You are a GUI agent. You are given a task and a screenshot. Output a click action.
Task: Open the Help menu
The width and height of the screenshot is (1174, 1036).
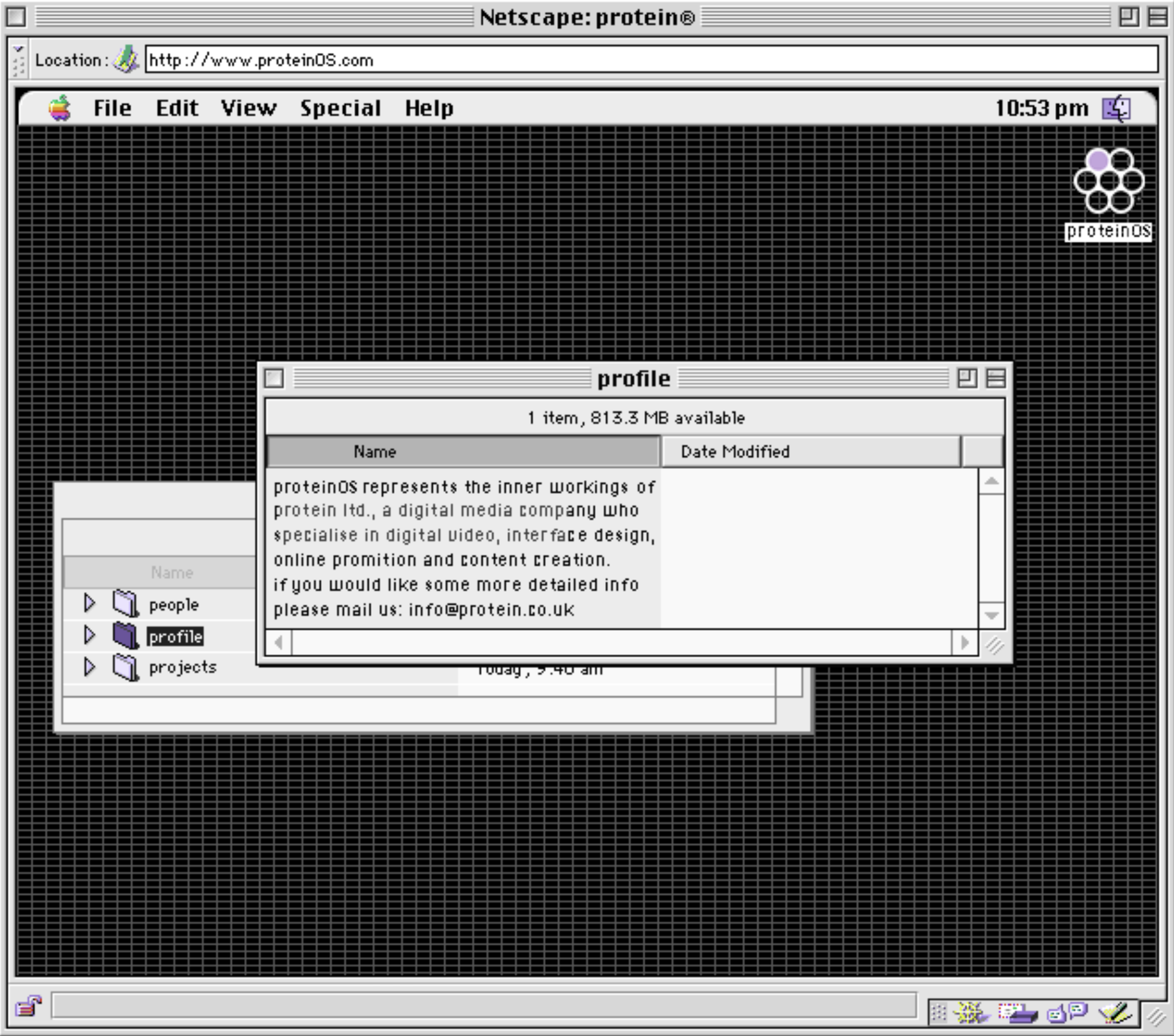429,108
